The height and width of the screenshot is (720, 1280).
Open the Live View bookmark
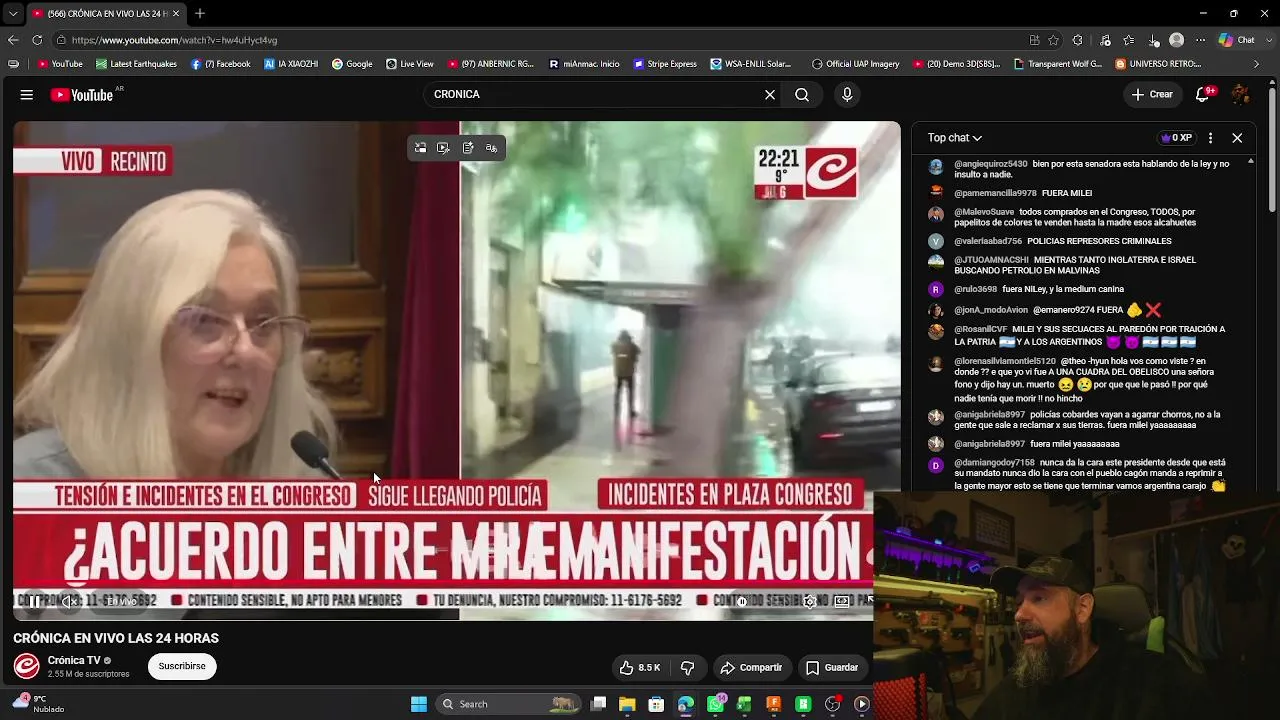point(410,64)
